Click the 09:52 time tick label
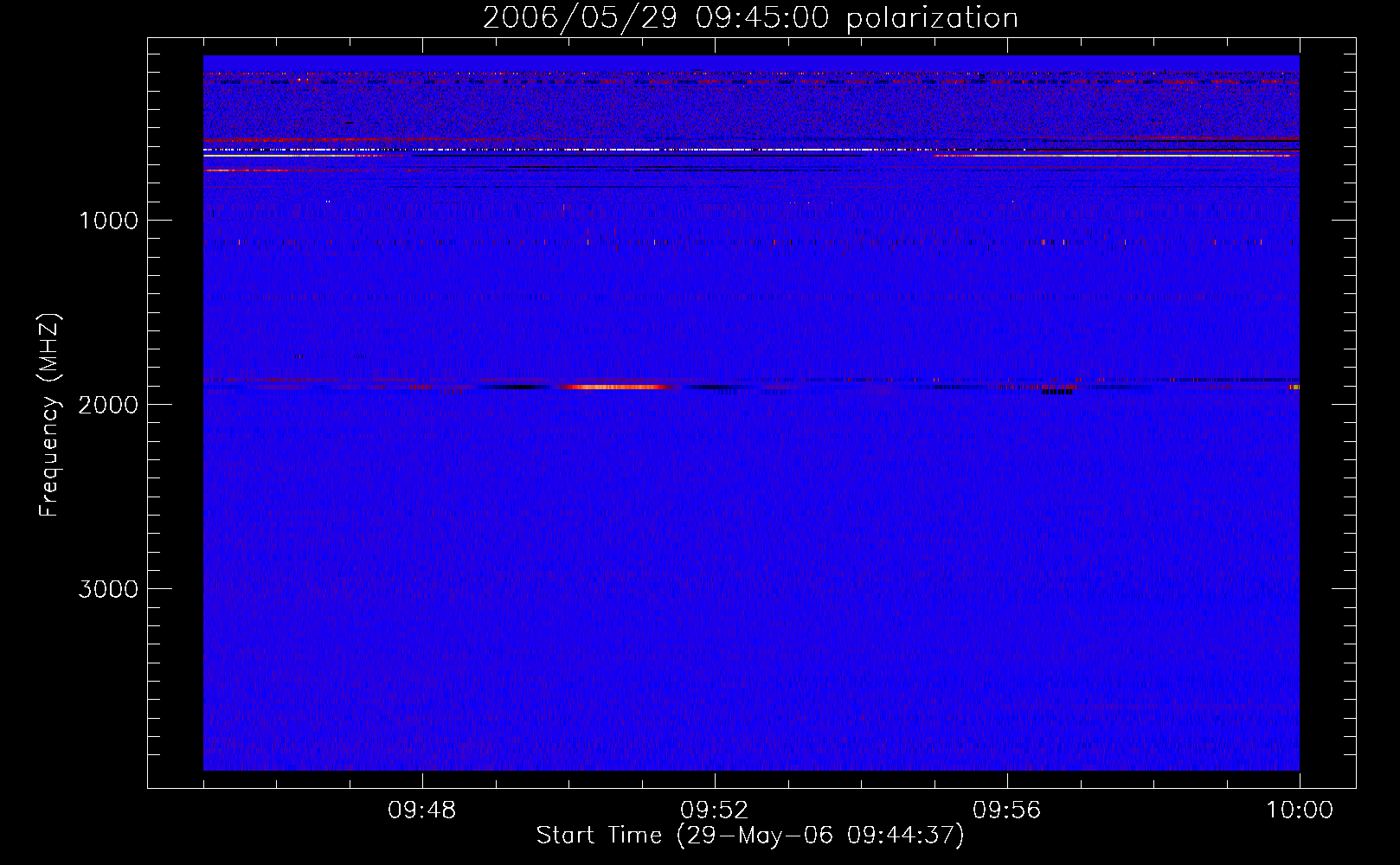This screenshot has width=1400, height=865. (x=715, y=811)
